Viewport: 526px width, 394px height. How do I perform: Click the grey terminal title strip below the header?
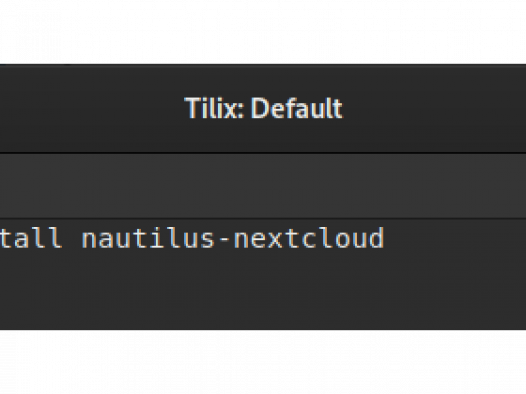pyautogui.click(x=263, y=186)
